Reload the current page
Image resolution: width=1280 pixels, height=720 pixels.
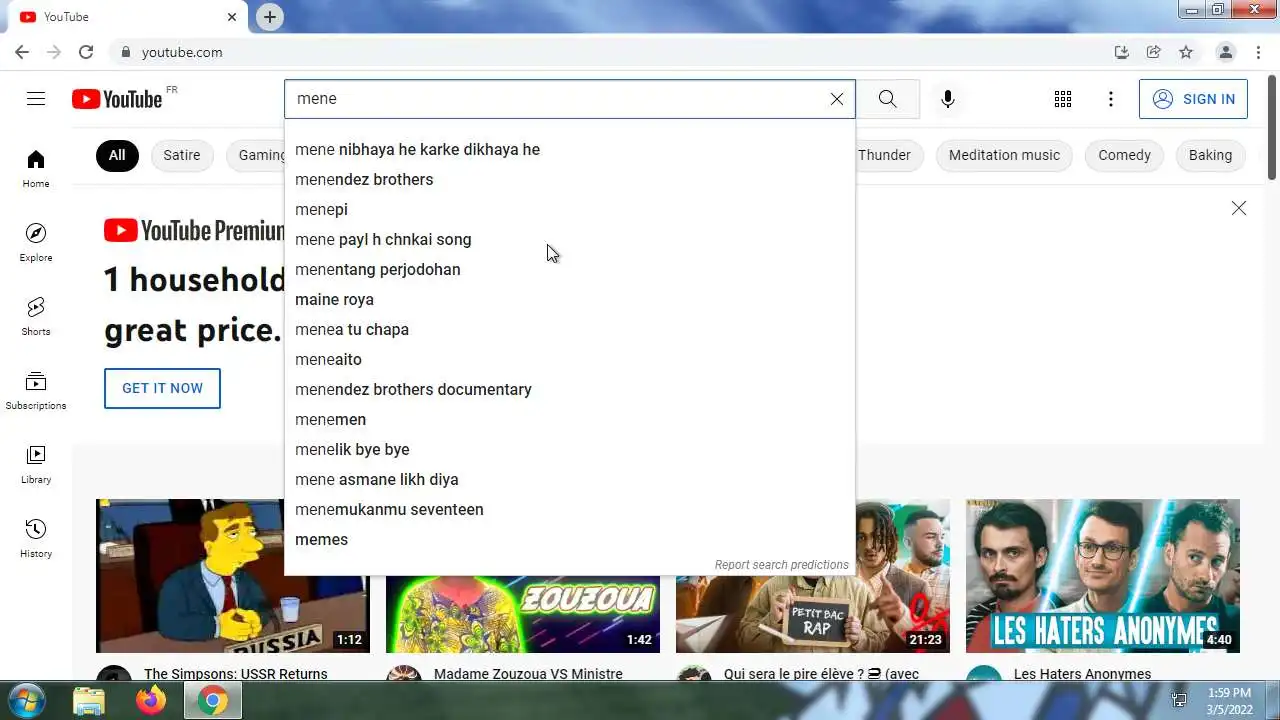[86, 52]
